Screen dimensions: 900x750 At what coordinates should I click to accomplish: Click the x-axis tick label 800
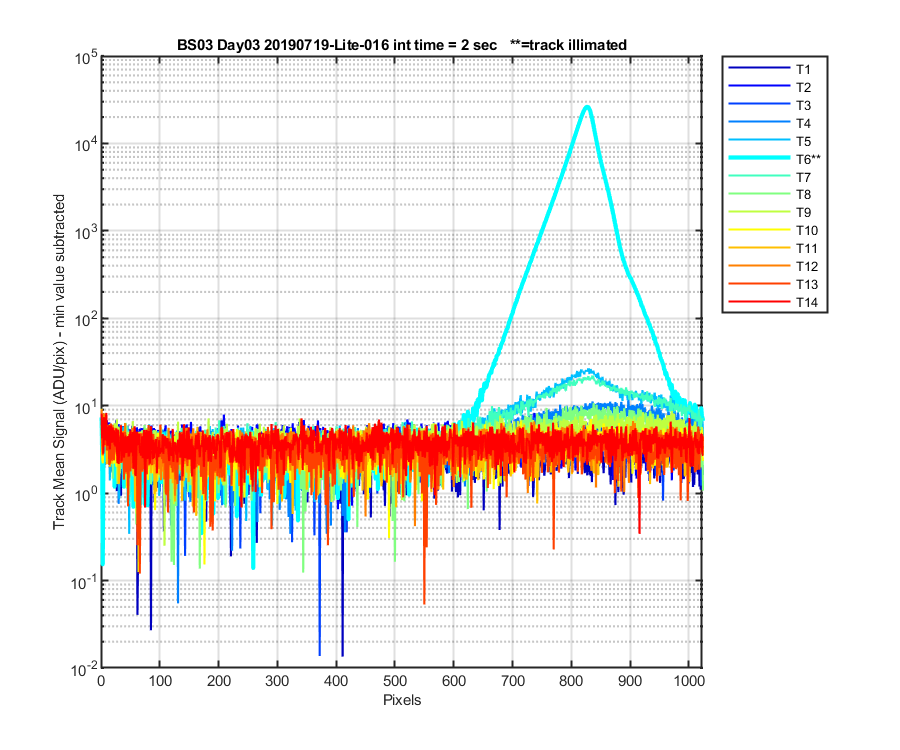click(x=571, y=681)
